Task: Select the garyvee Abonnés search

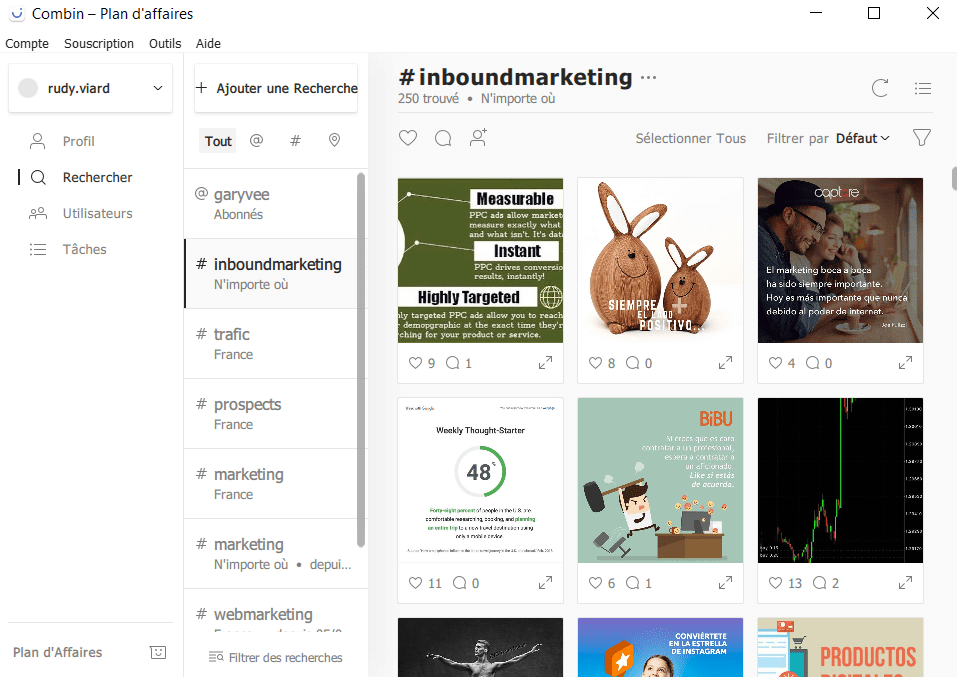Action: pyautogui.click(x=270, y=204)
